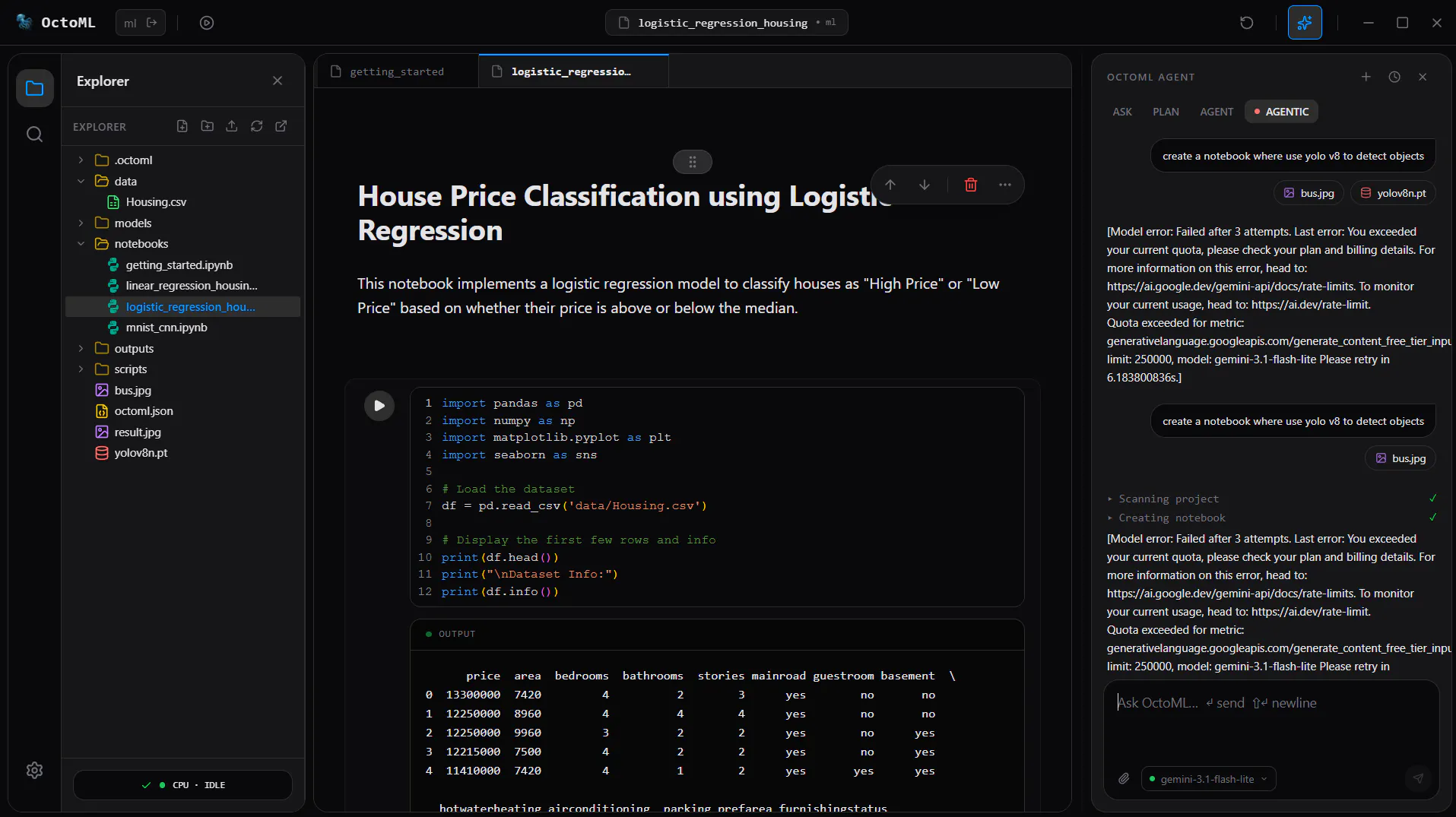Close the OctoML Agent panel
This screenshot has width=1456, height=817.
click(1423, 77)
